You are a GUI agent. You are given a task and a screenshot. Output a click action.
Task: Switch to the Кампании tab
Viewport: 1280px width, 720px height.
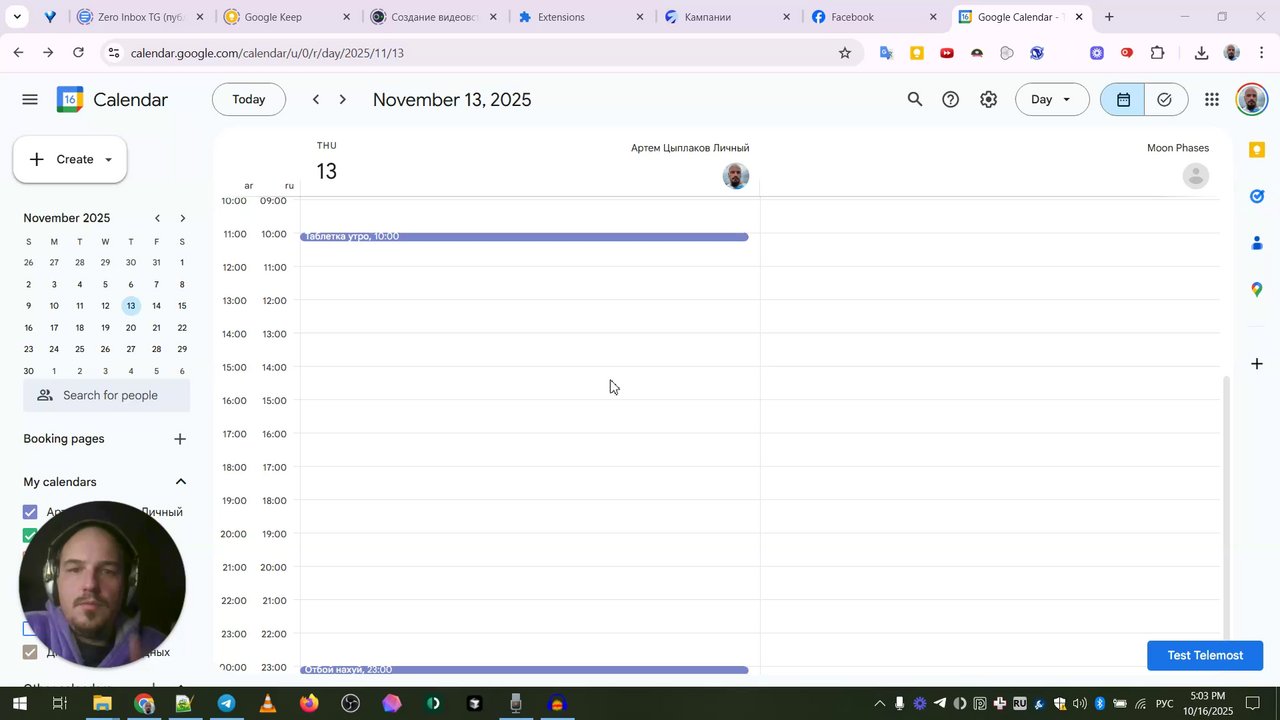point(726,17)
